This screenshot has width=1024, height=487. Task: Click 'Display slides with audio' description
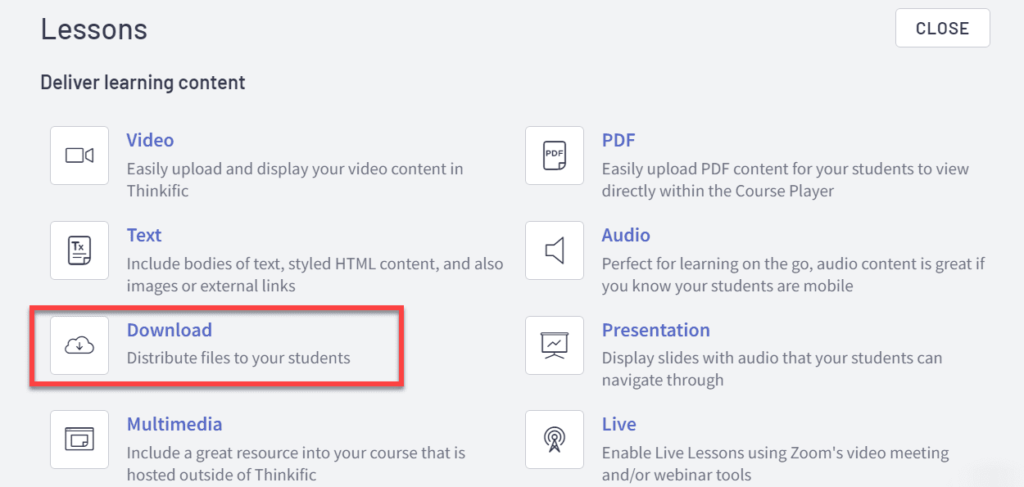click(772, 369)
